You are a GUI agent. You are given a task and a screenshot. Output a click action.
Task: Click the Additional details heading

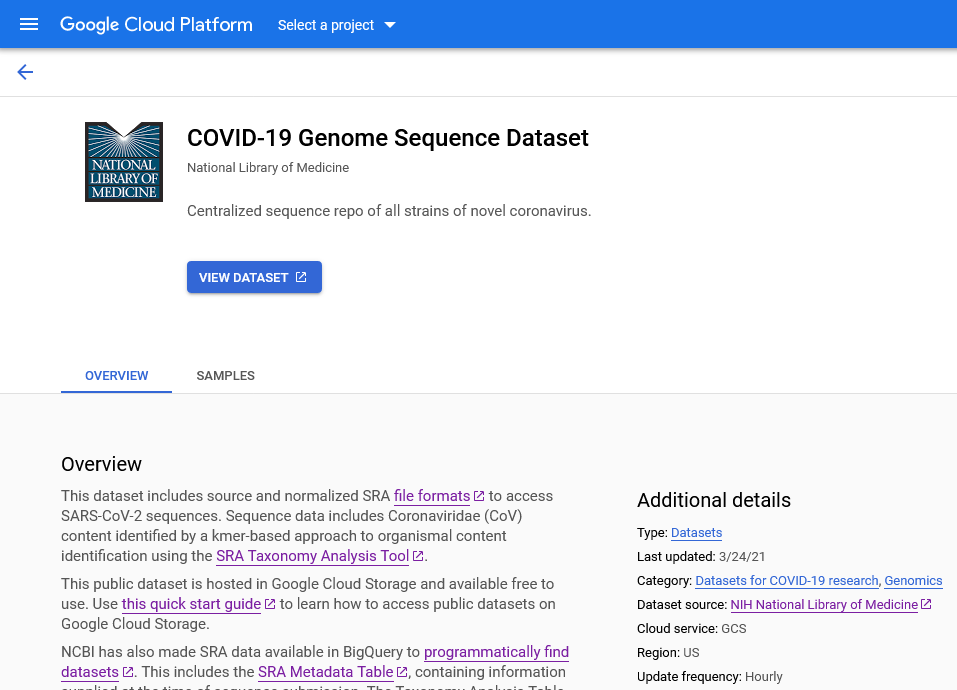coord(714,500)
